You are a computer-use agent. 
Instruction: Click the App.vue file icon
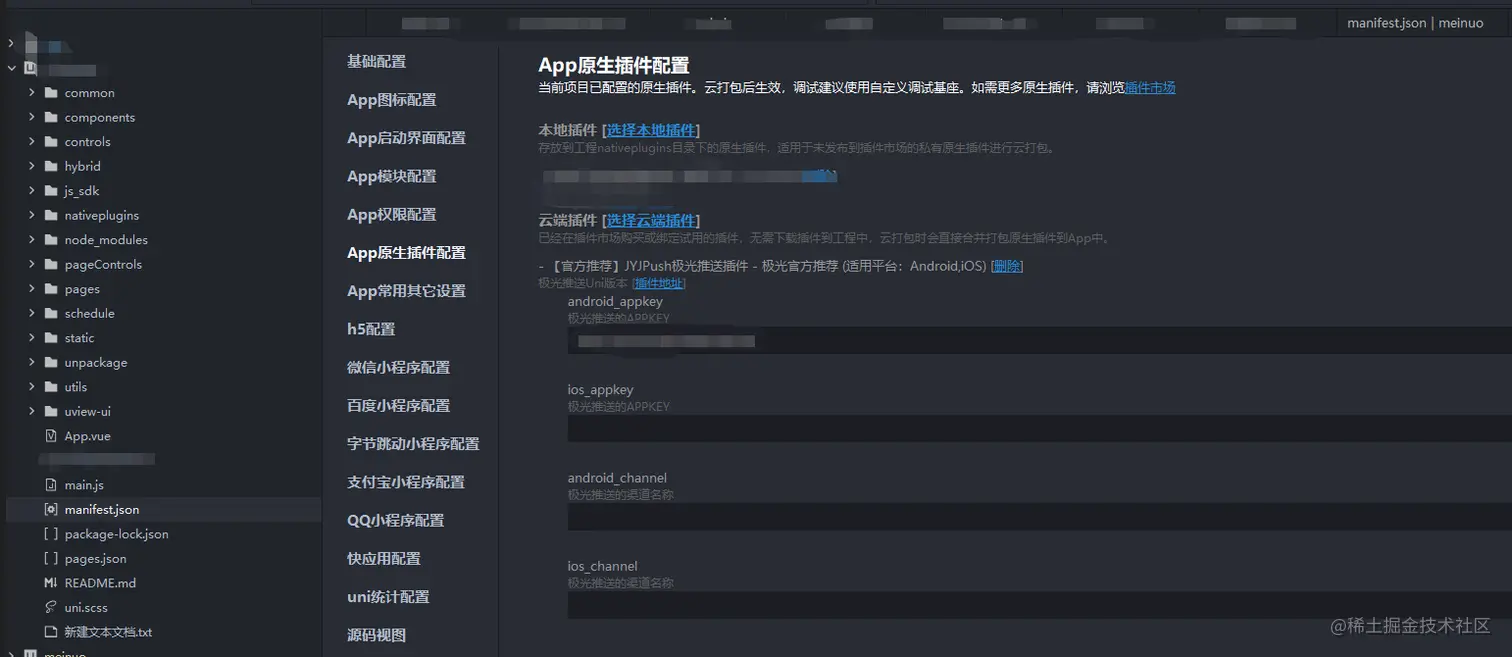[51, 436]
